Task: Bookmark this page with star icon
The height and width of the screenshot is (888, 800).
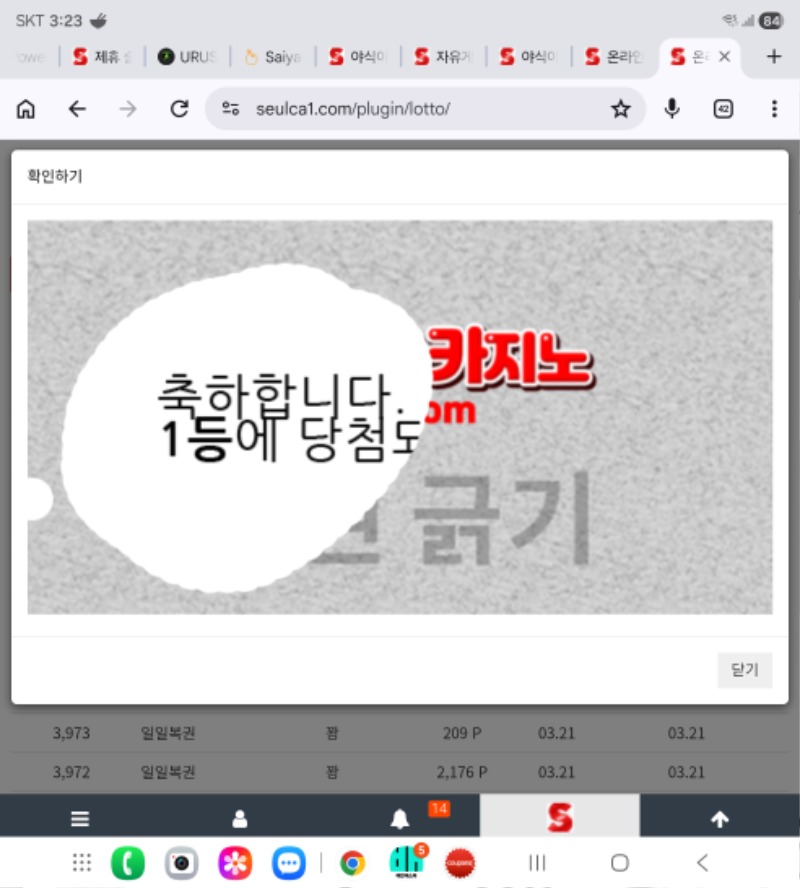Action: coord(621,109)
